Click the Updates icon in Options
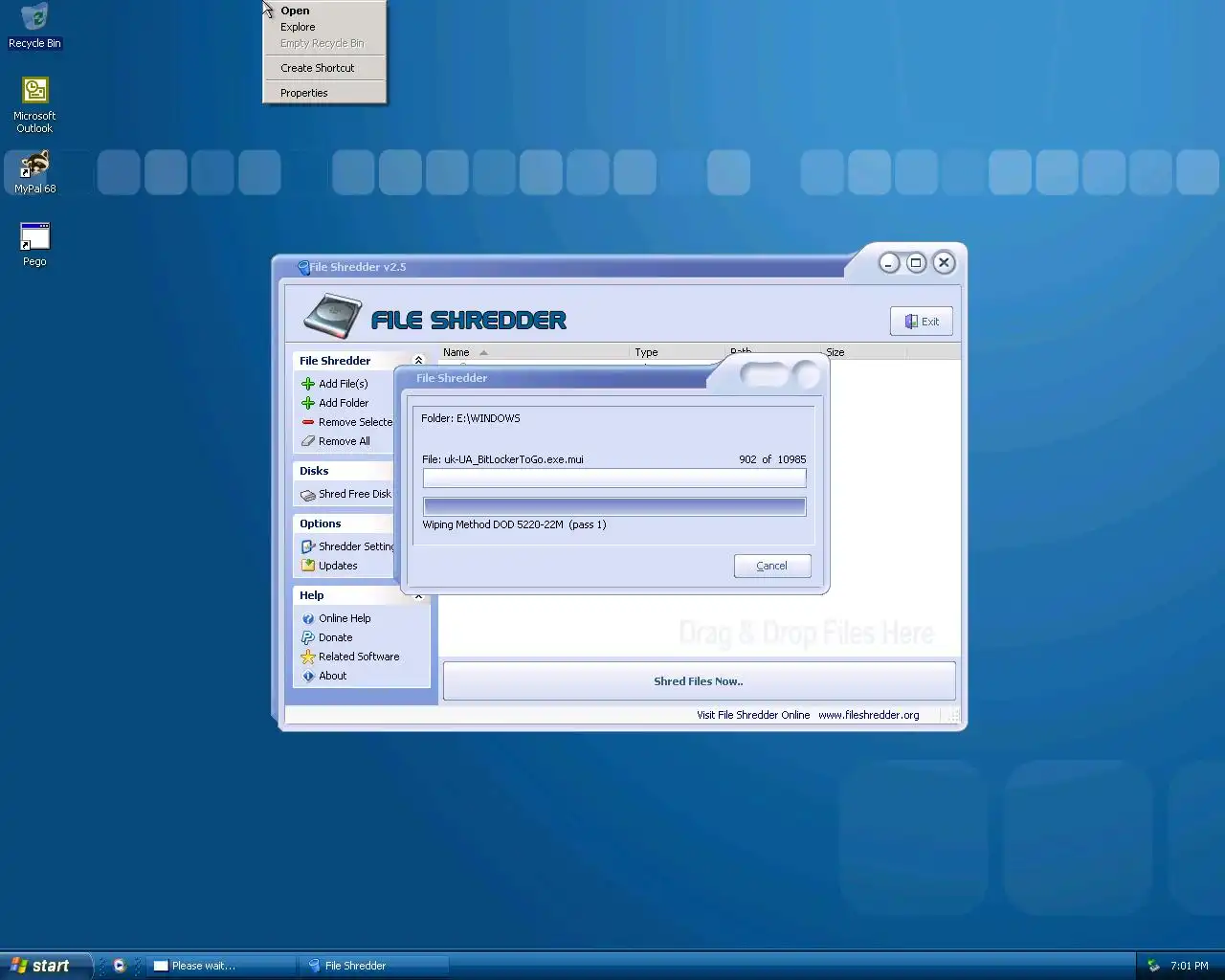This screenshot has width=1225, height=980. point(308,566)
